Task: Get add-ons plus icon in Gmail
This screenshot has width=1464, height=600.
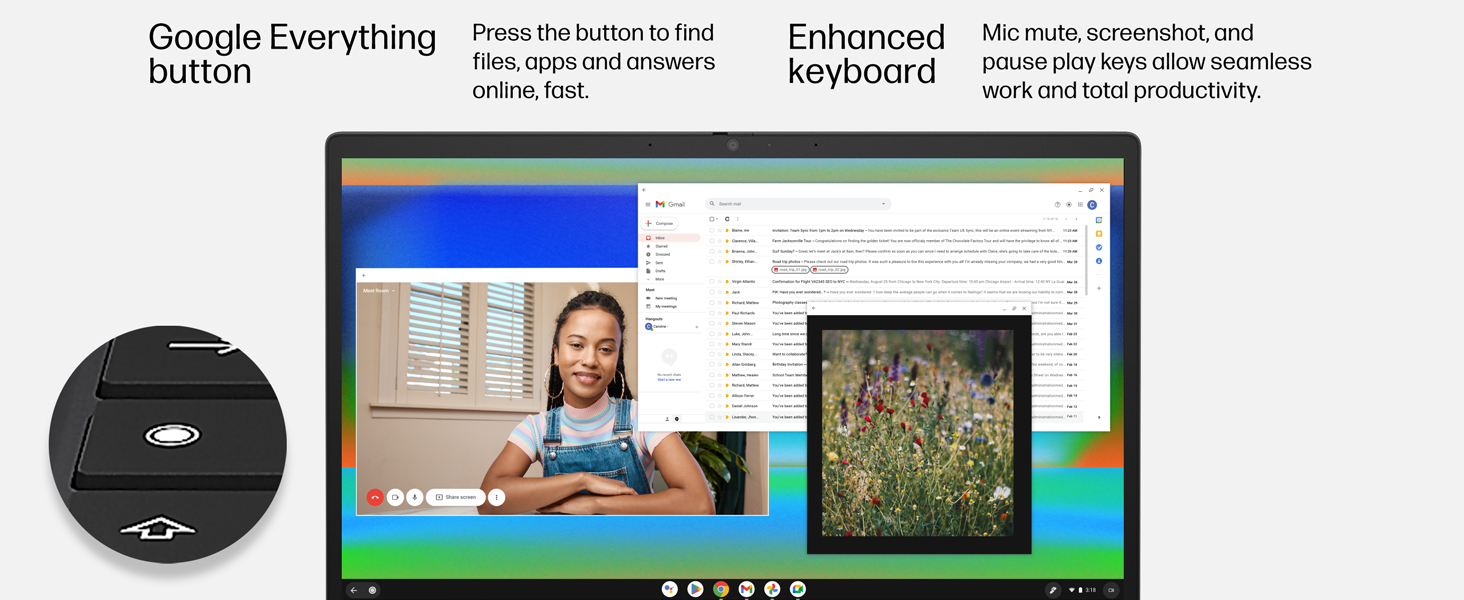Action: (1099, 288)
